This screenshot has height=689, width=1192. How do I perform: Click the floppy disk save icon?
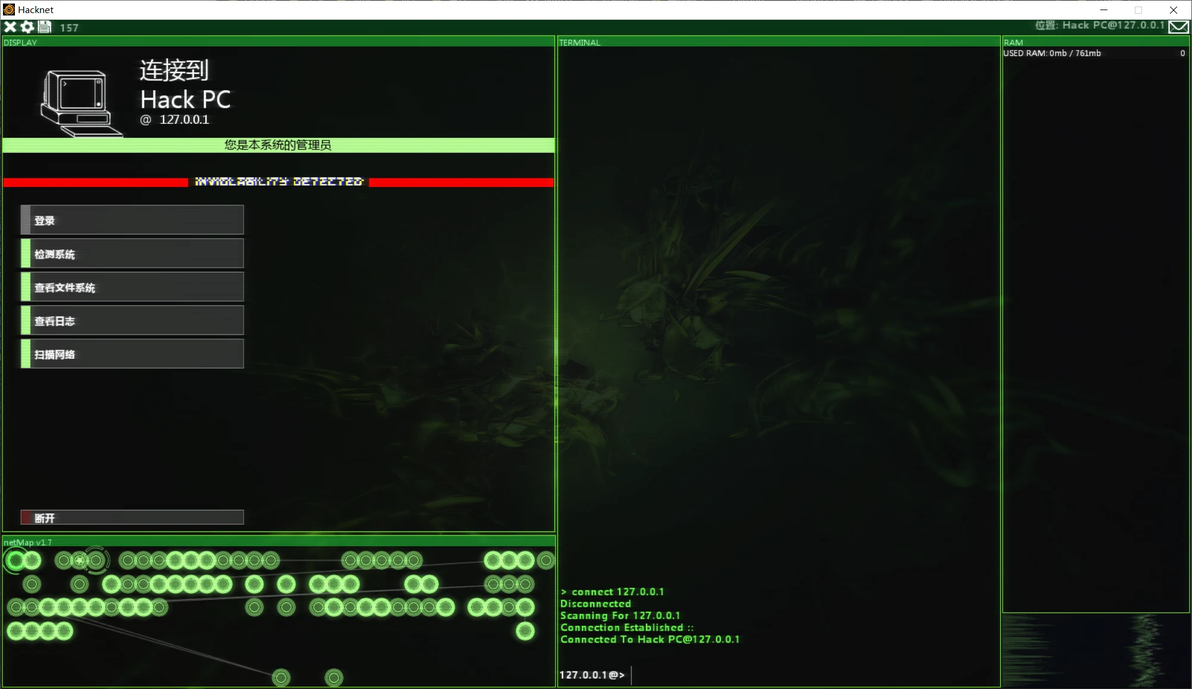pos(45,27)
